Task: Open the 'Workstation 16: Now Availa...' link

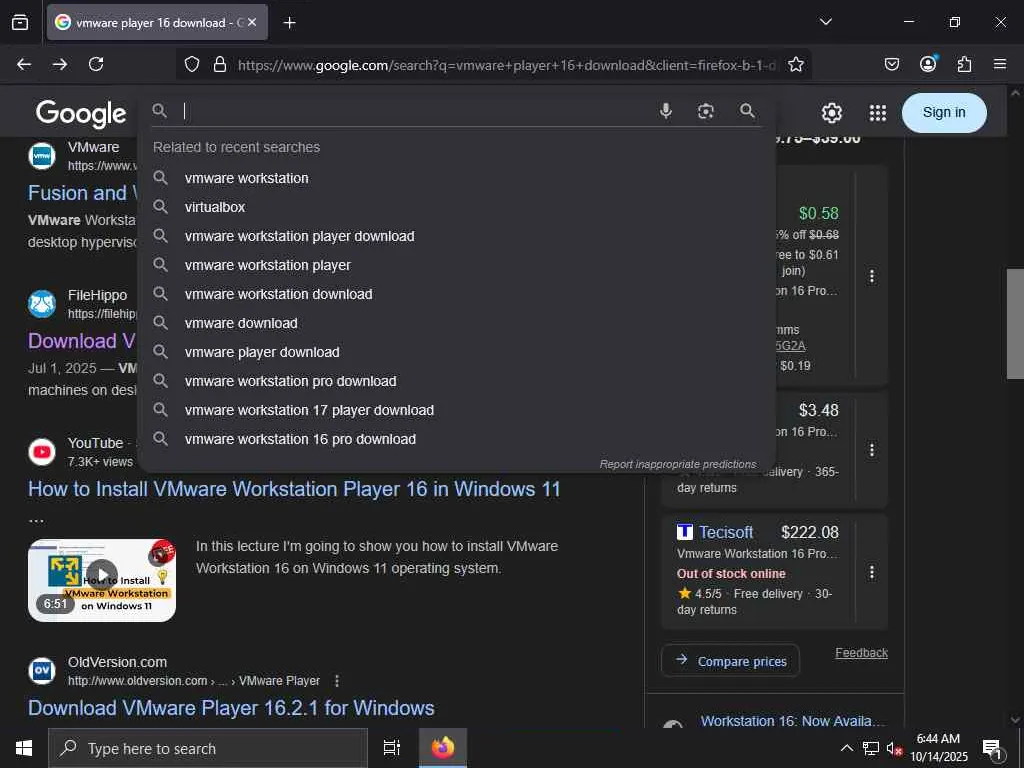Action: [792, 721]
